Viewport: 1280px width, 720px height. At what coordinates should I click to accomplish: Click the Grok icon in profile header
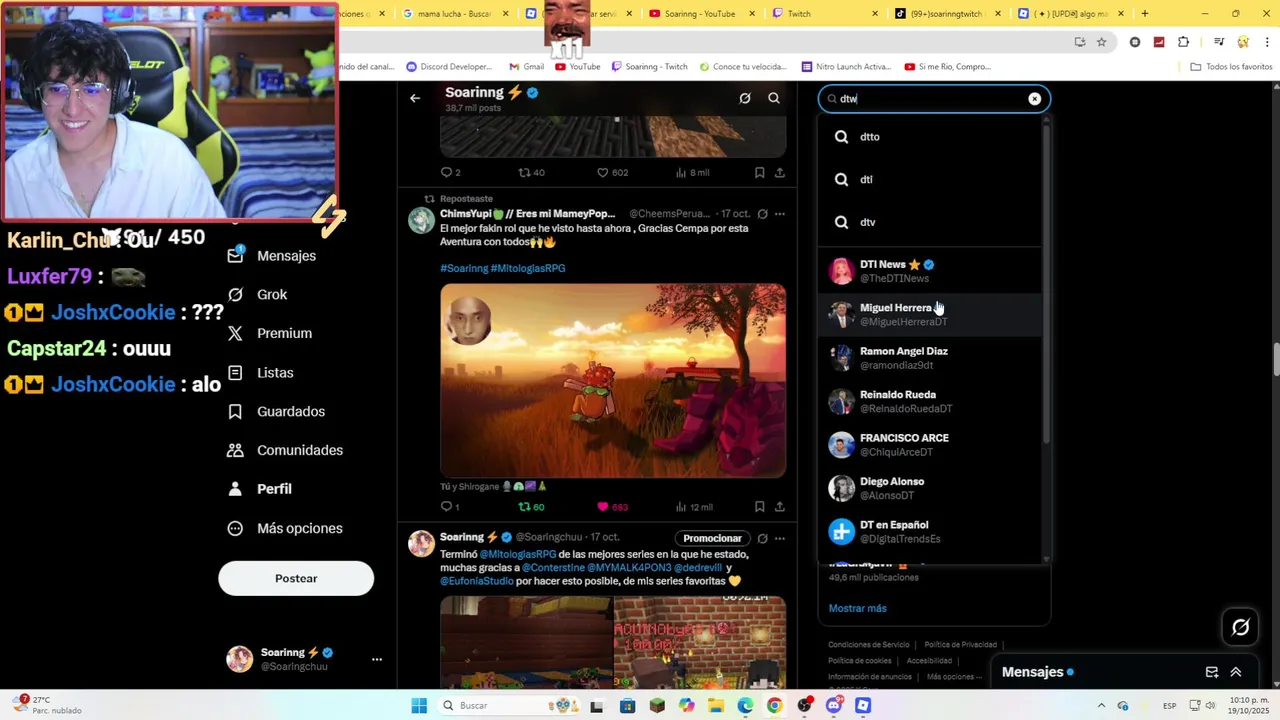[x=745, y=98]
